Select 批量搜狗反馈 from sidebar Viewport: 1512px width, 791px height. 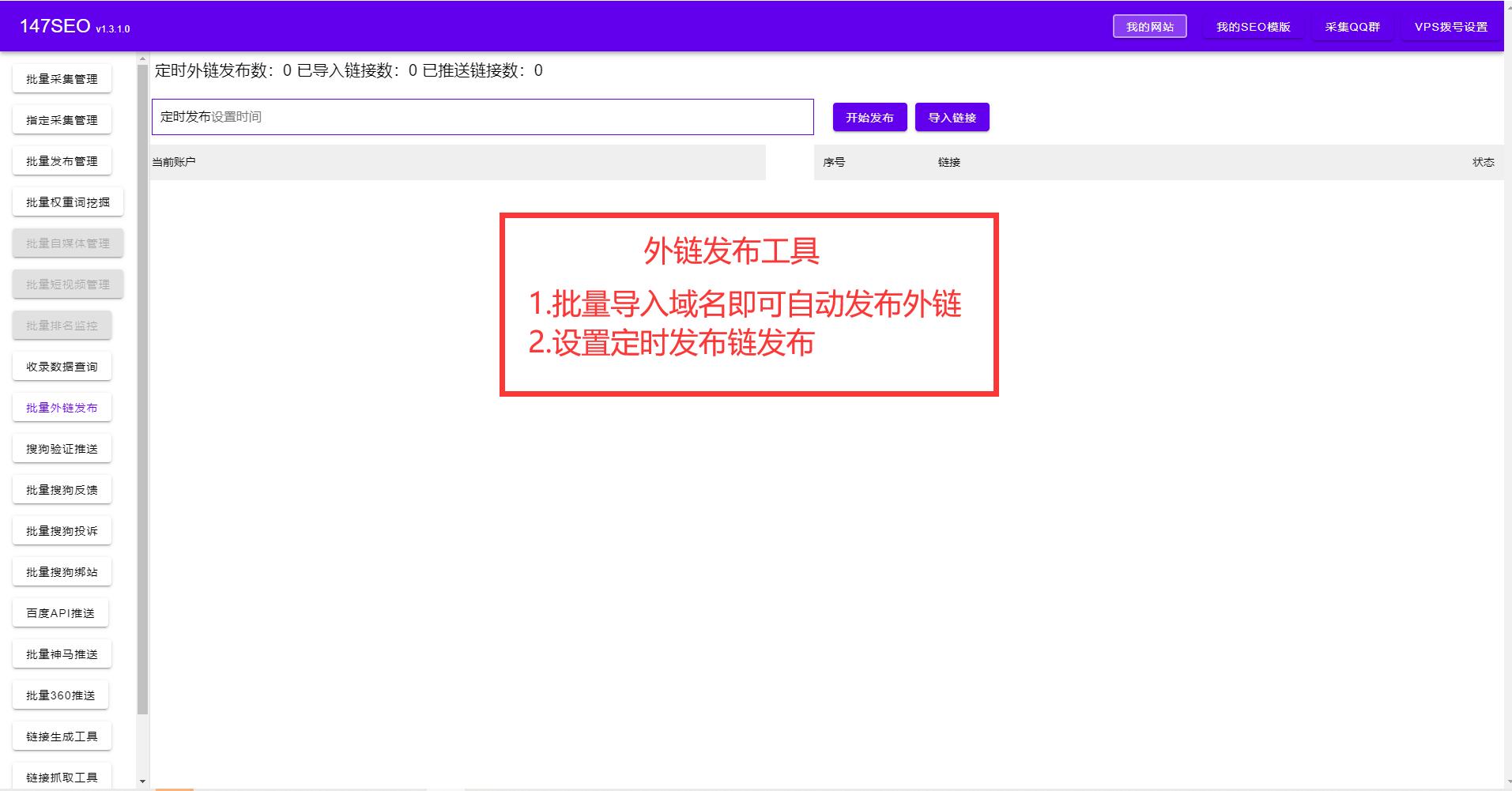(x=62, y=489)
